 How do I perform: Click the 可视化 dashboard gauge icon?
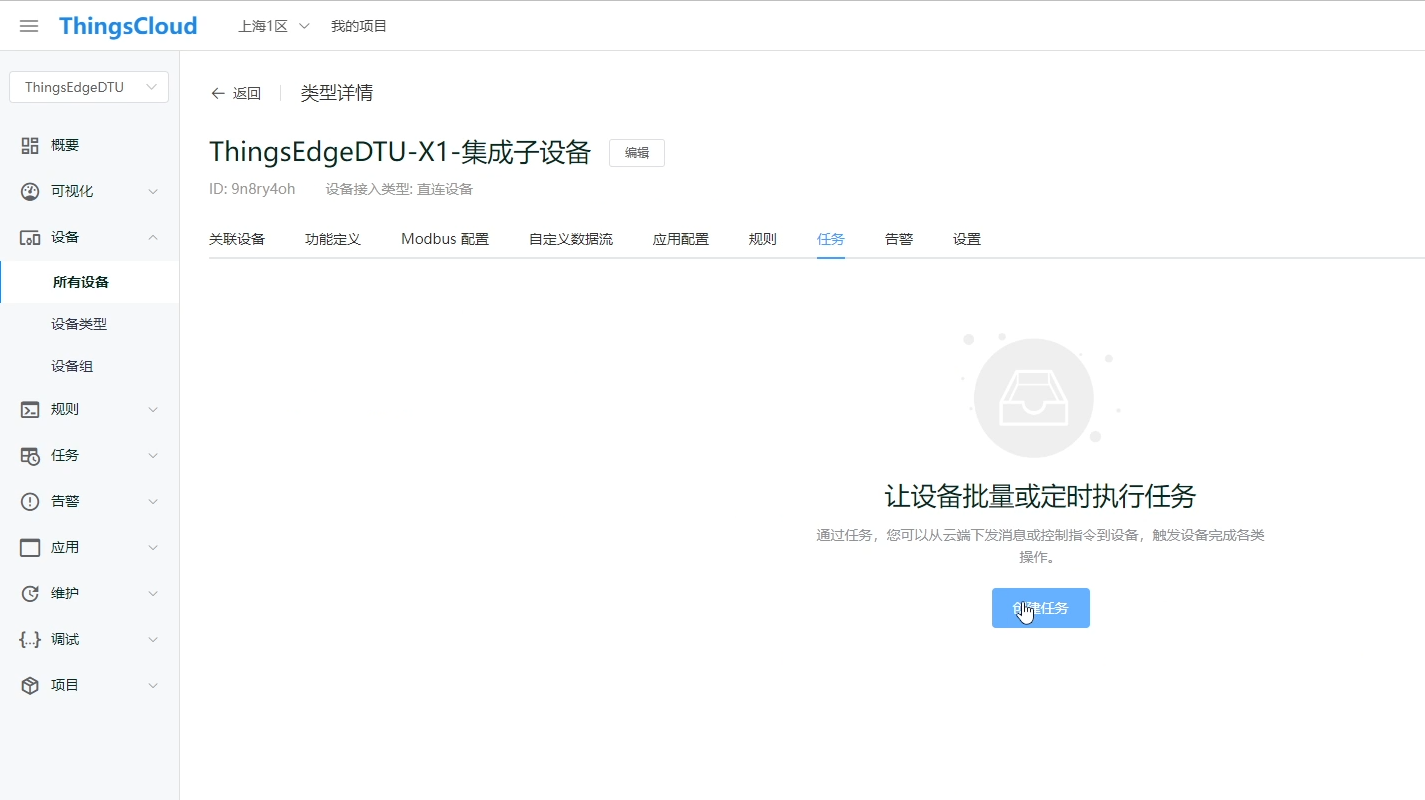(x=30, y=191)
